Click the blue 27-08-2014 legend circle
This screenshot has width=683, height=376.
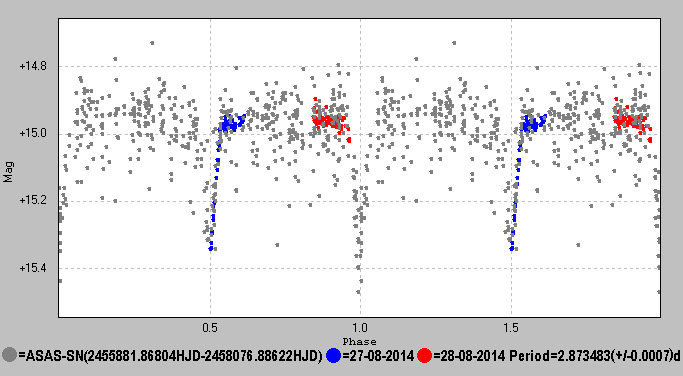coord(333,355)
